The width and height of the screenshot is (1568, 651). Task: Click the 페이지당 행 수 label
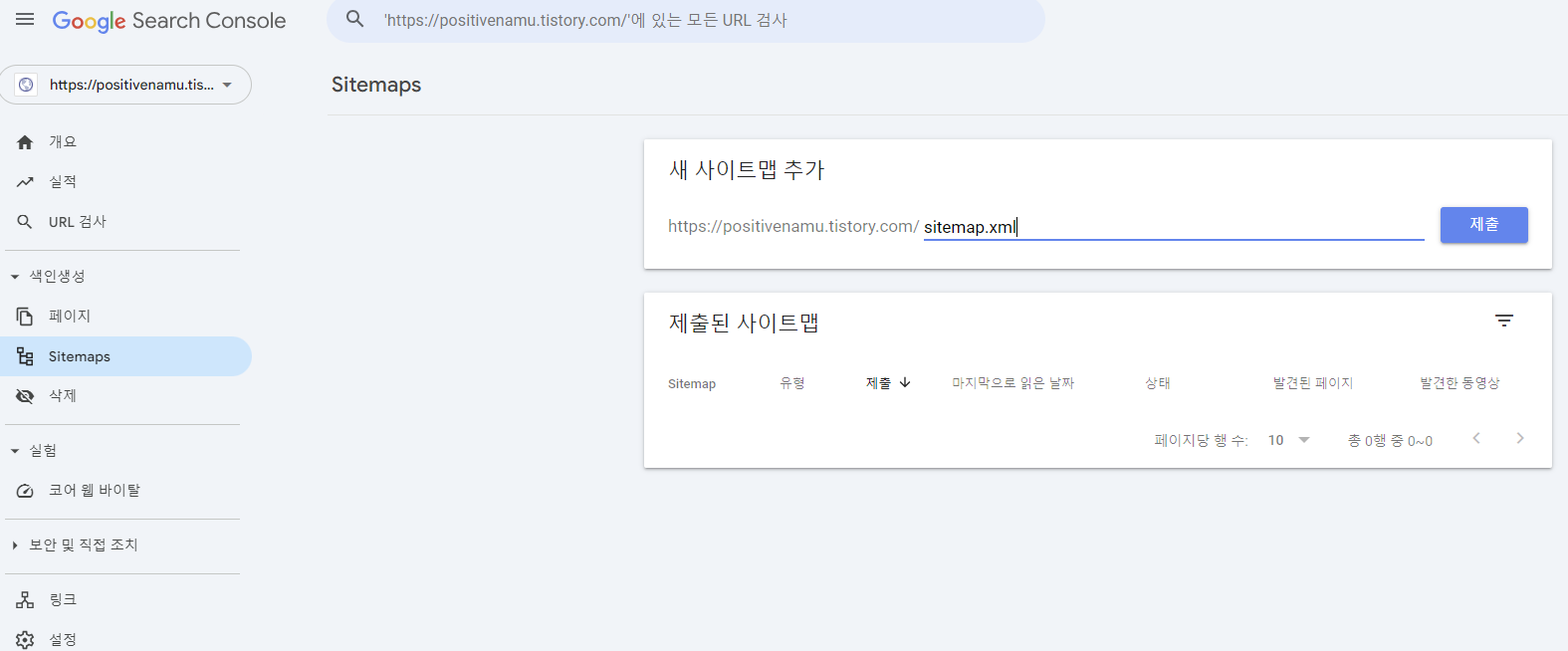point(1202,441)
